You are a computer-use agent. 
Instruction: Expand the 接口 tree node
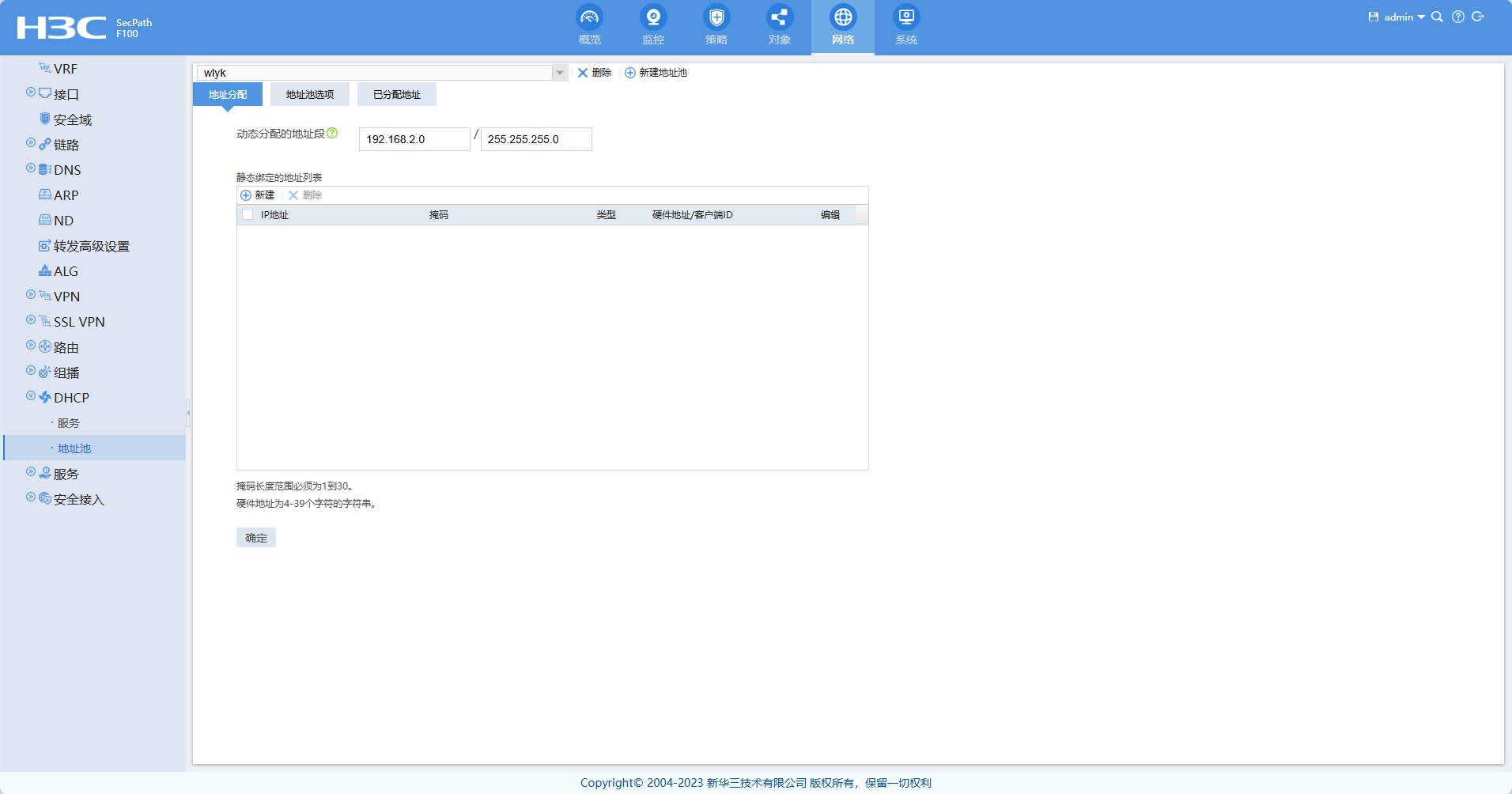[31, 93]
